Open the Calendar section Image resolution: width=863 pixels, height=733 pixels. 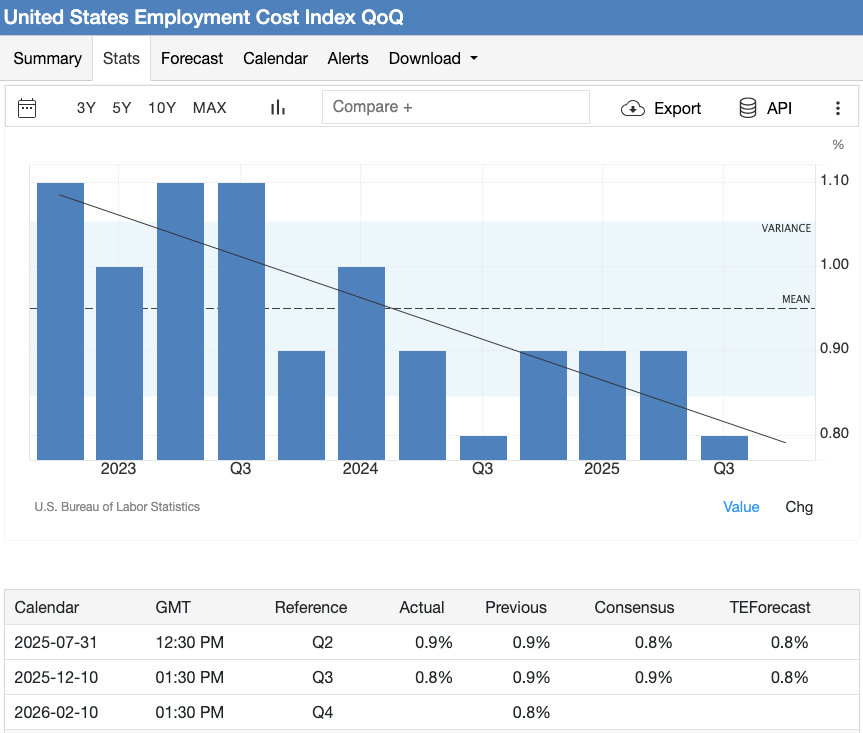click(x=275, y=58)
